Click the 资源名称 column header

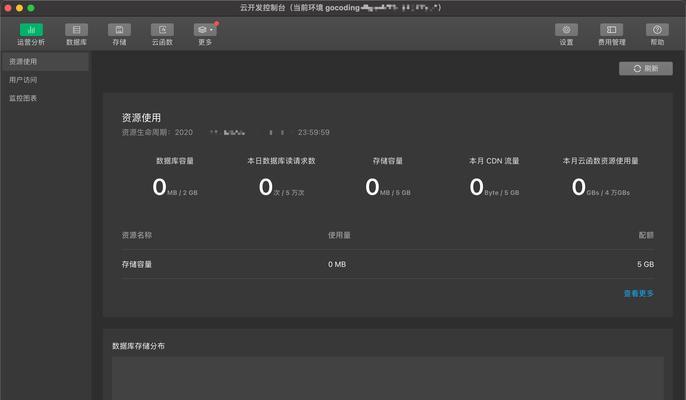pos(136,235)
